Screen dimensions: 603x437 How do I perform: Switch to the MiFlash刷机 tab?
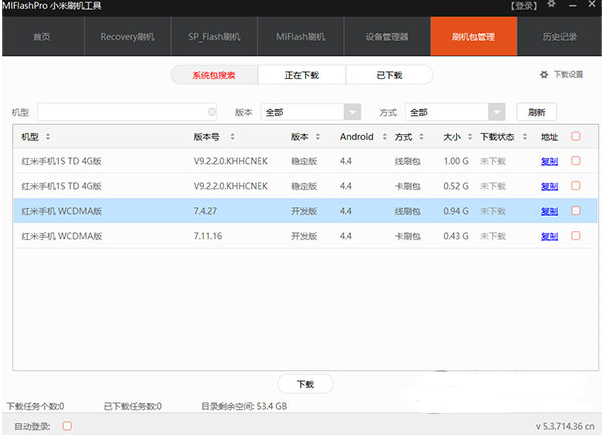point(300,37)
